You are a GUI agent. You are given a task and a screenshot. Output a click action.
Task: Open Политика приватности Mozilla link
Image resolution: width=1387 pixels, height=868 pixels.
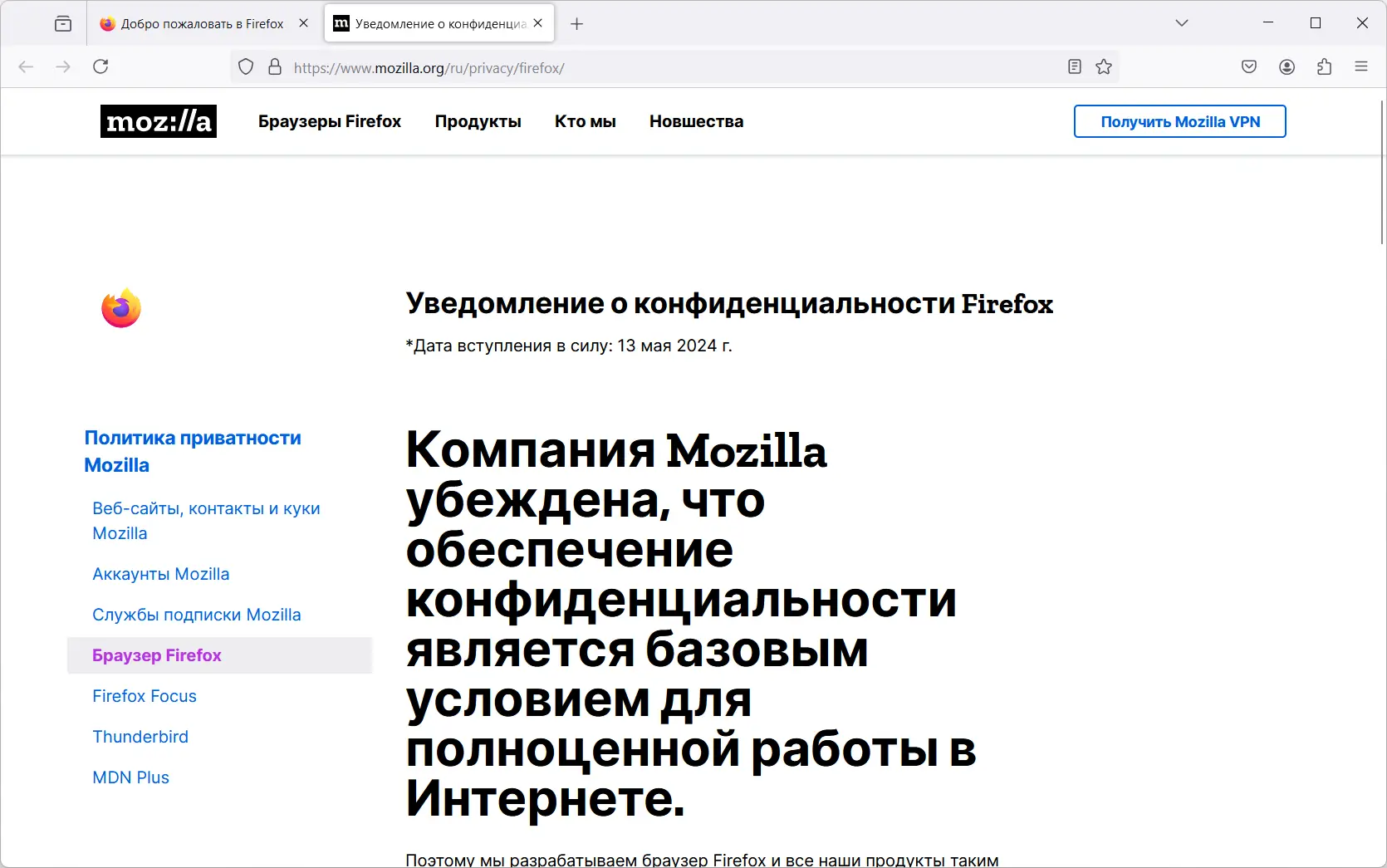tap(193, 451)
